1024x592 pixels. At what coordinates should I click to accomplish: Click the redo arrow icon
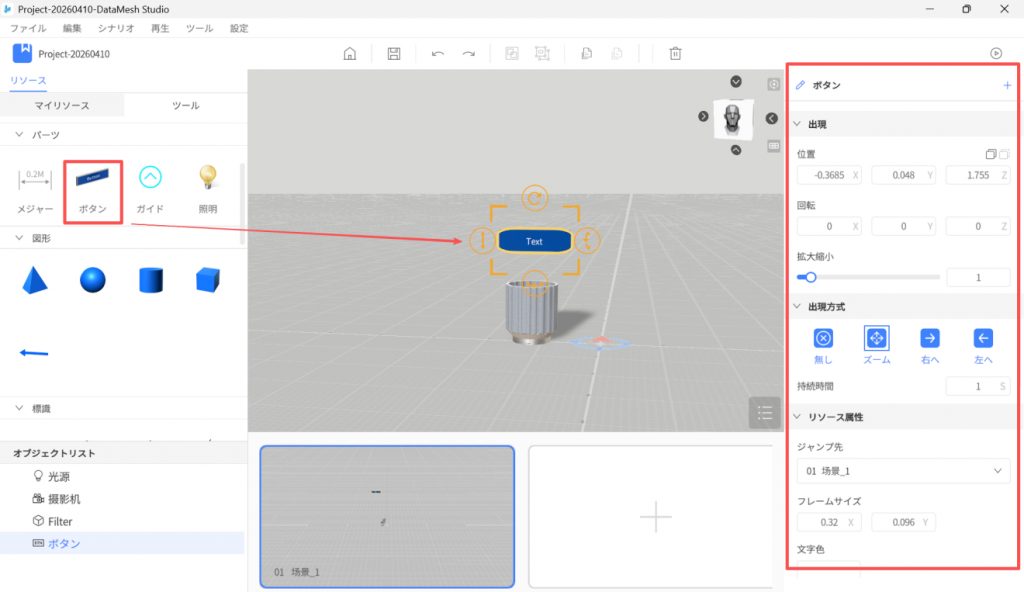(x=468, y=54)
